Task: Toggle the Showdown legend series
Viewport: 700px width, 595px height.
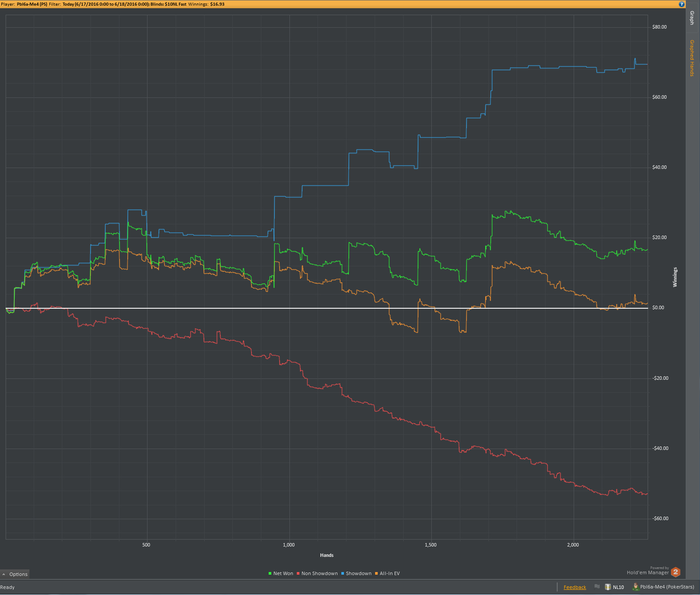Action: [356, 574]
